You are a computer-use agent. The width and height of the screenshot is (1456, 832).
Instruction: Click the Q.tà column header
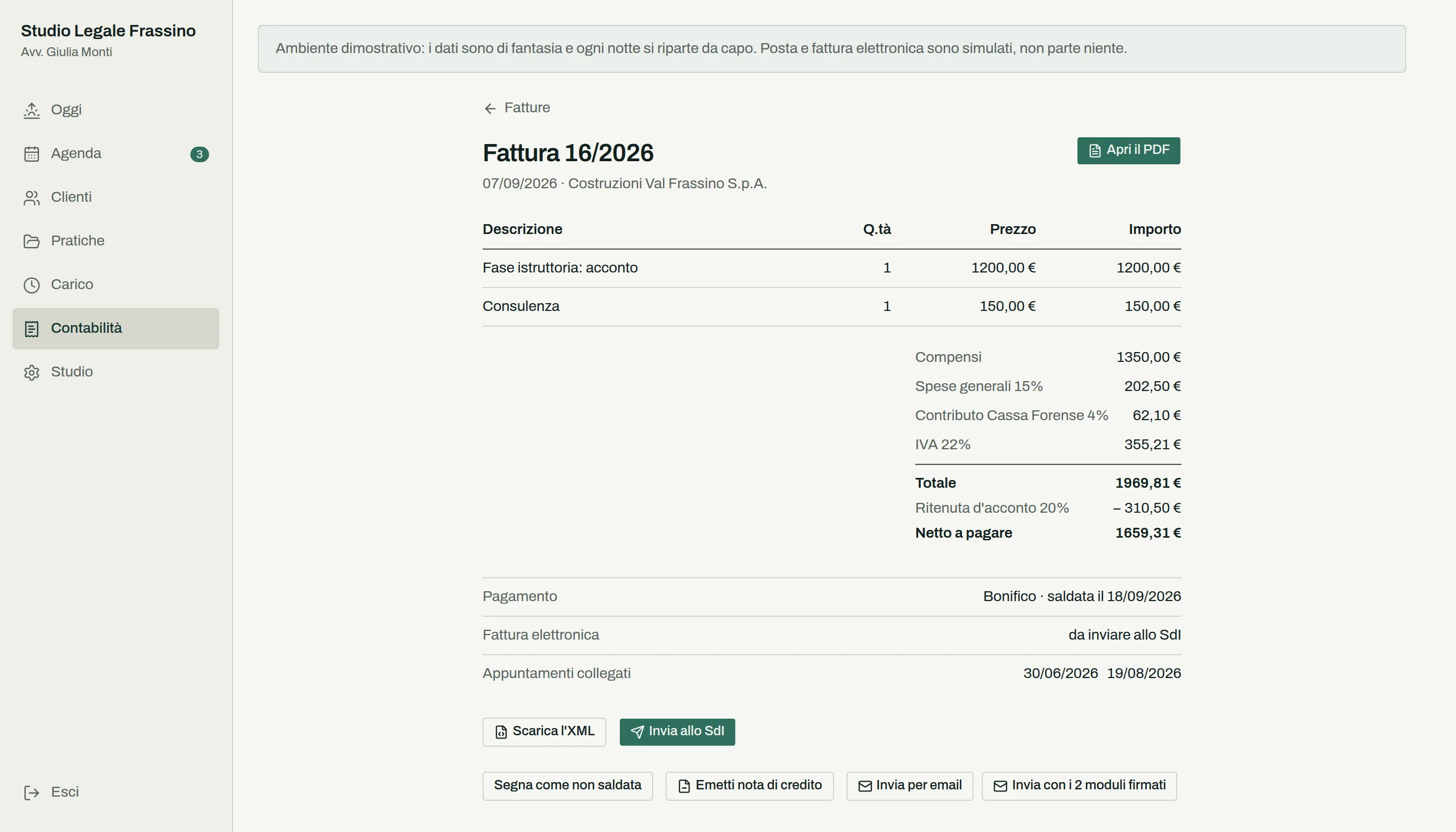tap(877, 229)
